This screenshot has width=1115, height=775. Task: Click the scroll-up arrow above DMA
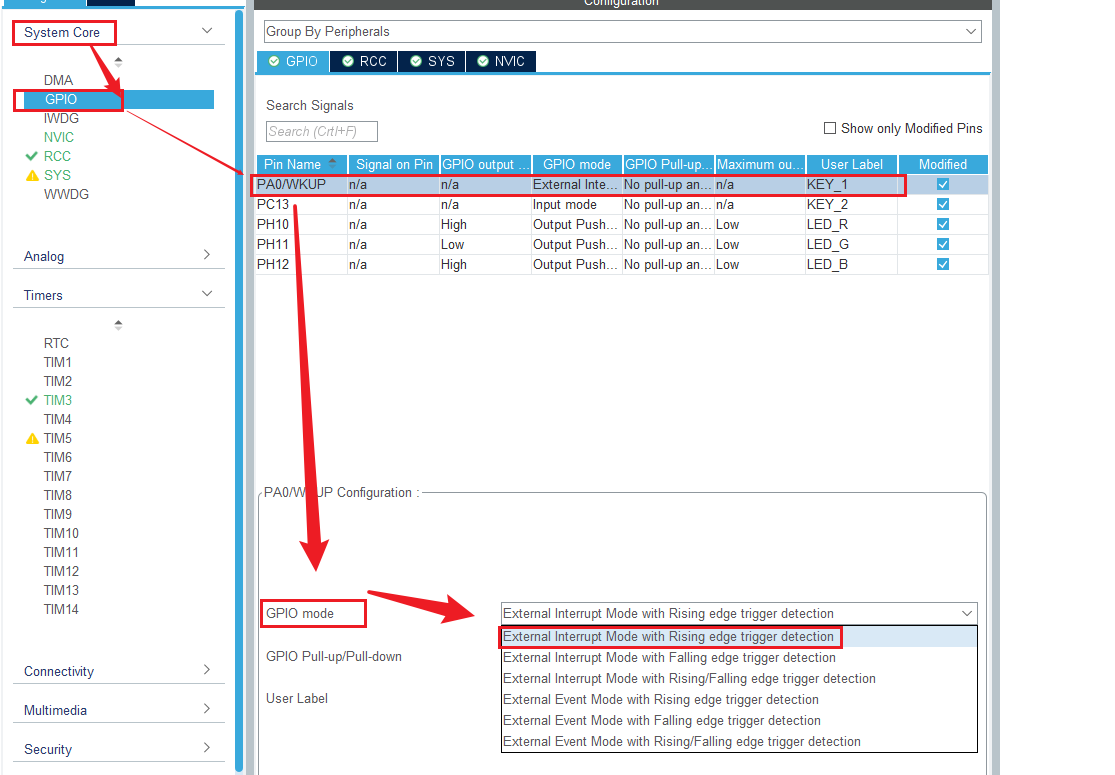118,60
